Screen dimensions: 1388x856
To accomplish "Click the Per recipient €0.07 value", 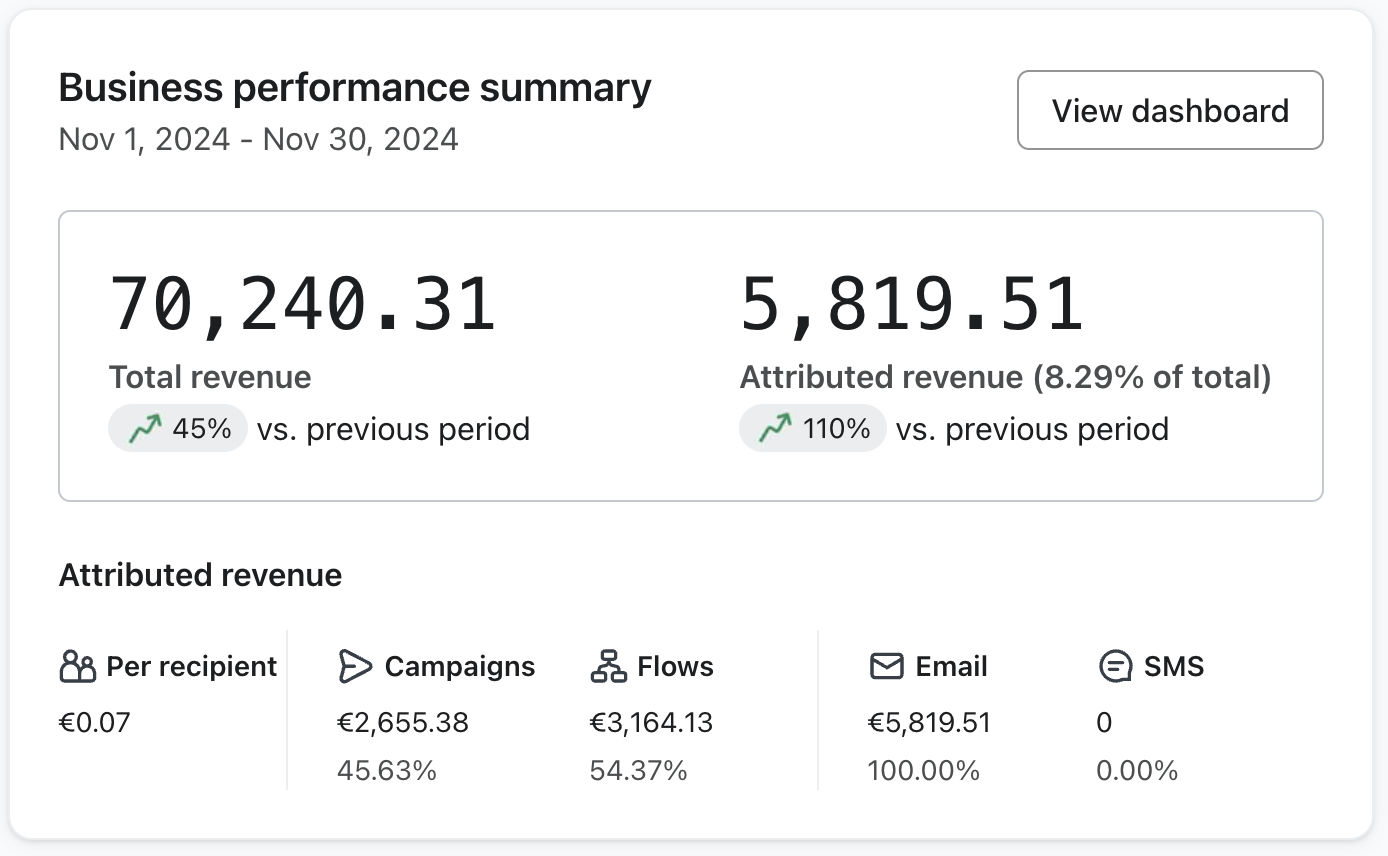I will tap(95, 722).
